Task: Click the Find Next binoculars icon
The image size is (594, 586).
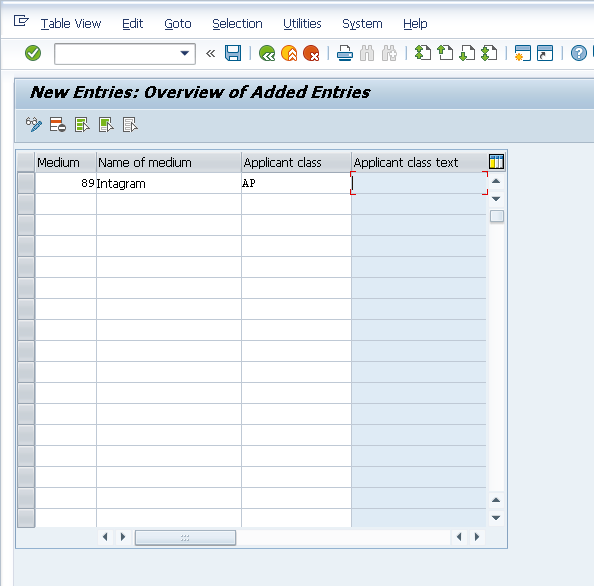Action: [x=389, y=53]
